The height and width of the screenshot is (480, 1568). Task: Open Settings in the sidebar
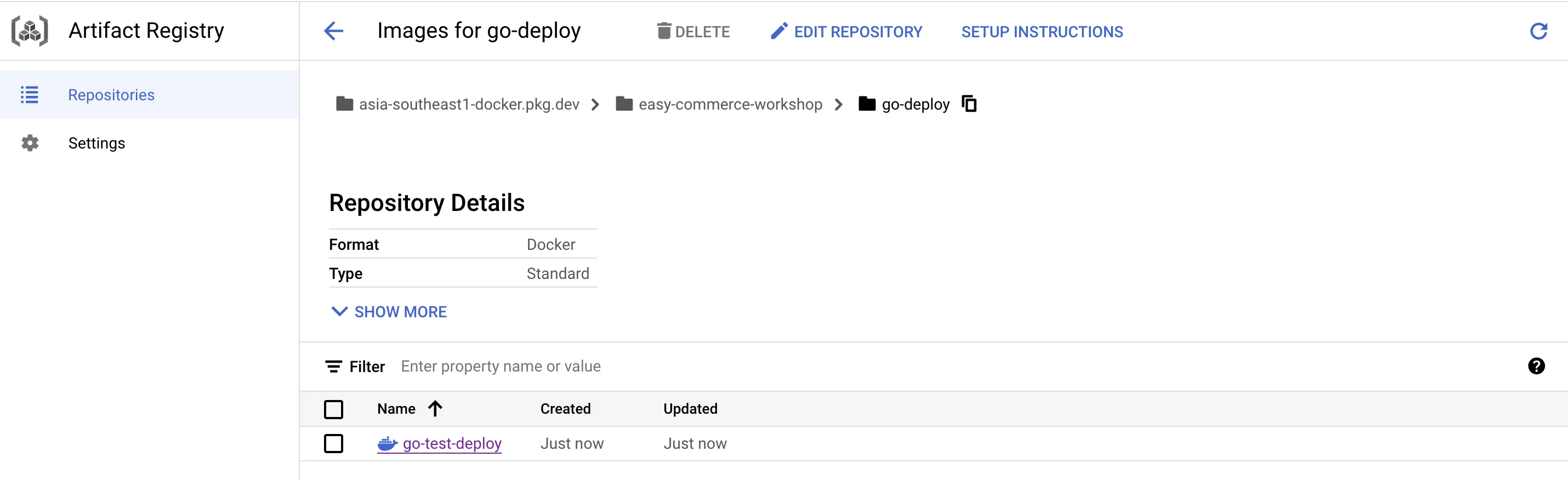tap(149, 143)
